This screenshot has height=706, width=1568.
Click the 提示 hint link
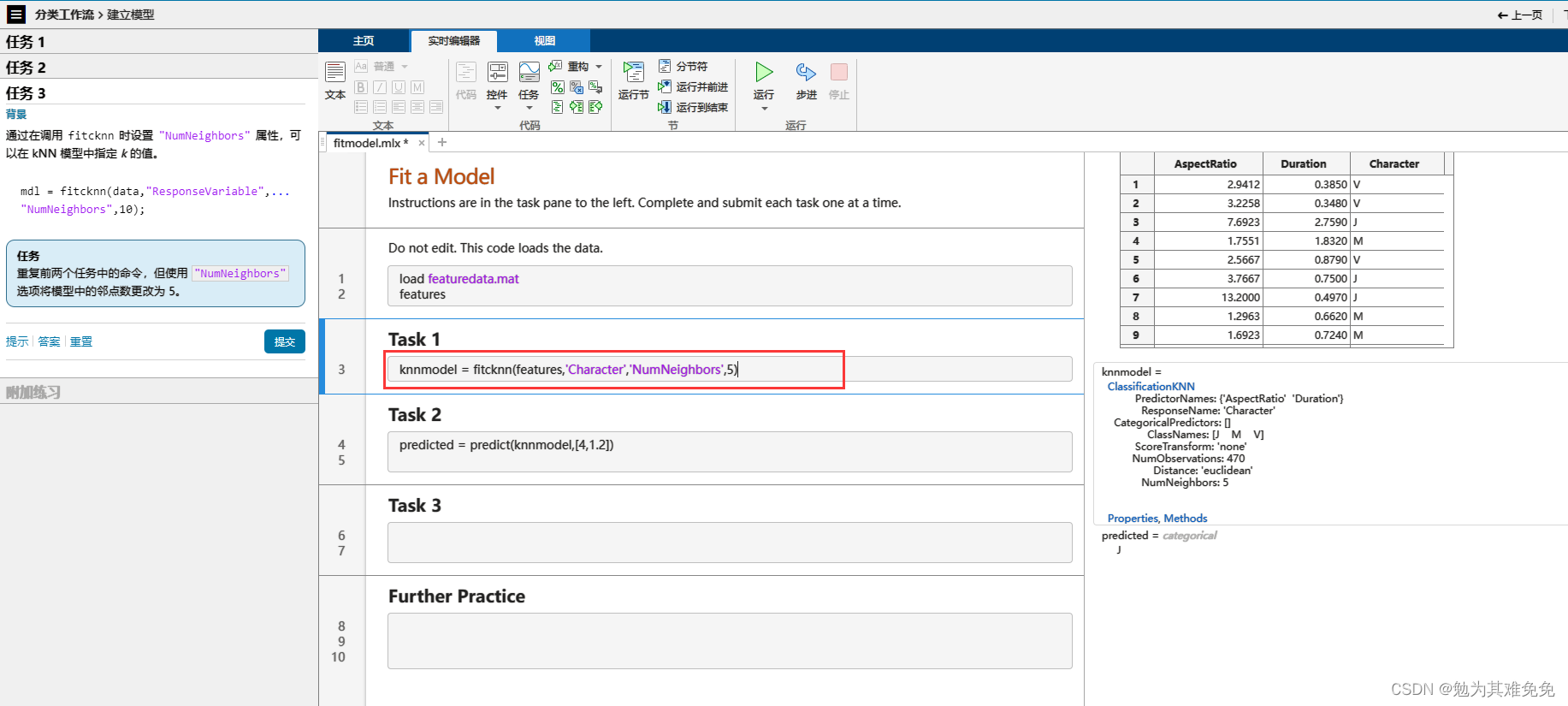click(17, 341)
